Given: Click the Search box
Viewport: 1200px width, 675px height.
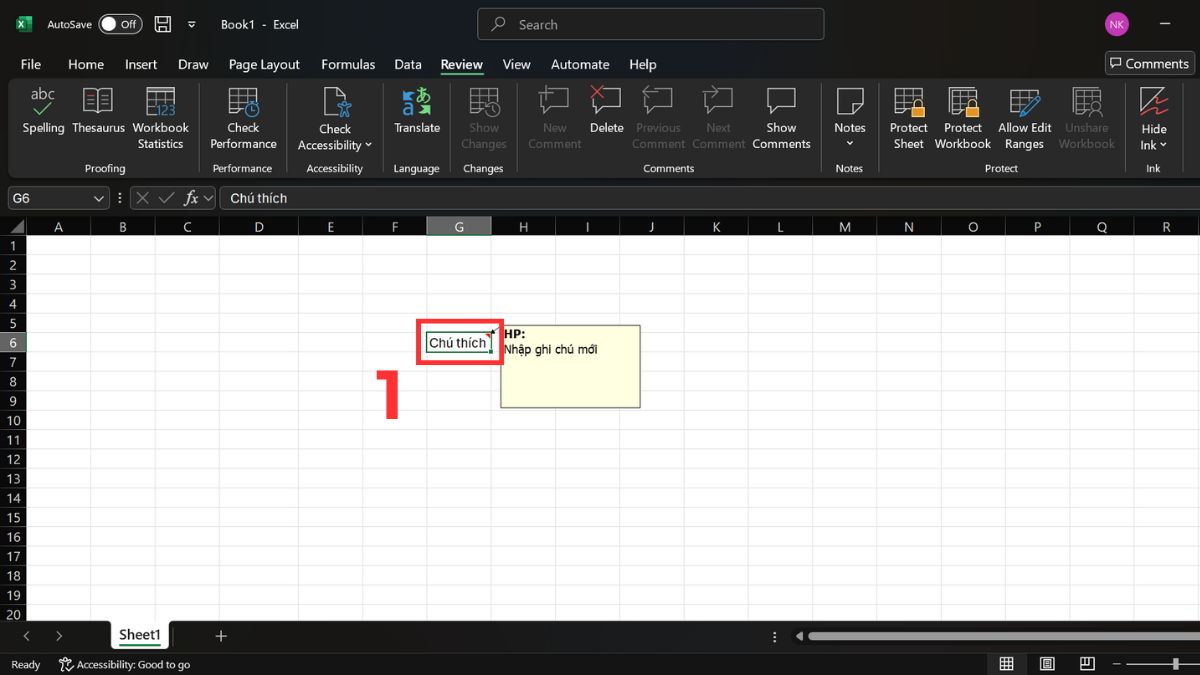Looking at the screenshot, I should (x=650, y=24).
